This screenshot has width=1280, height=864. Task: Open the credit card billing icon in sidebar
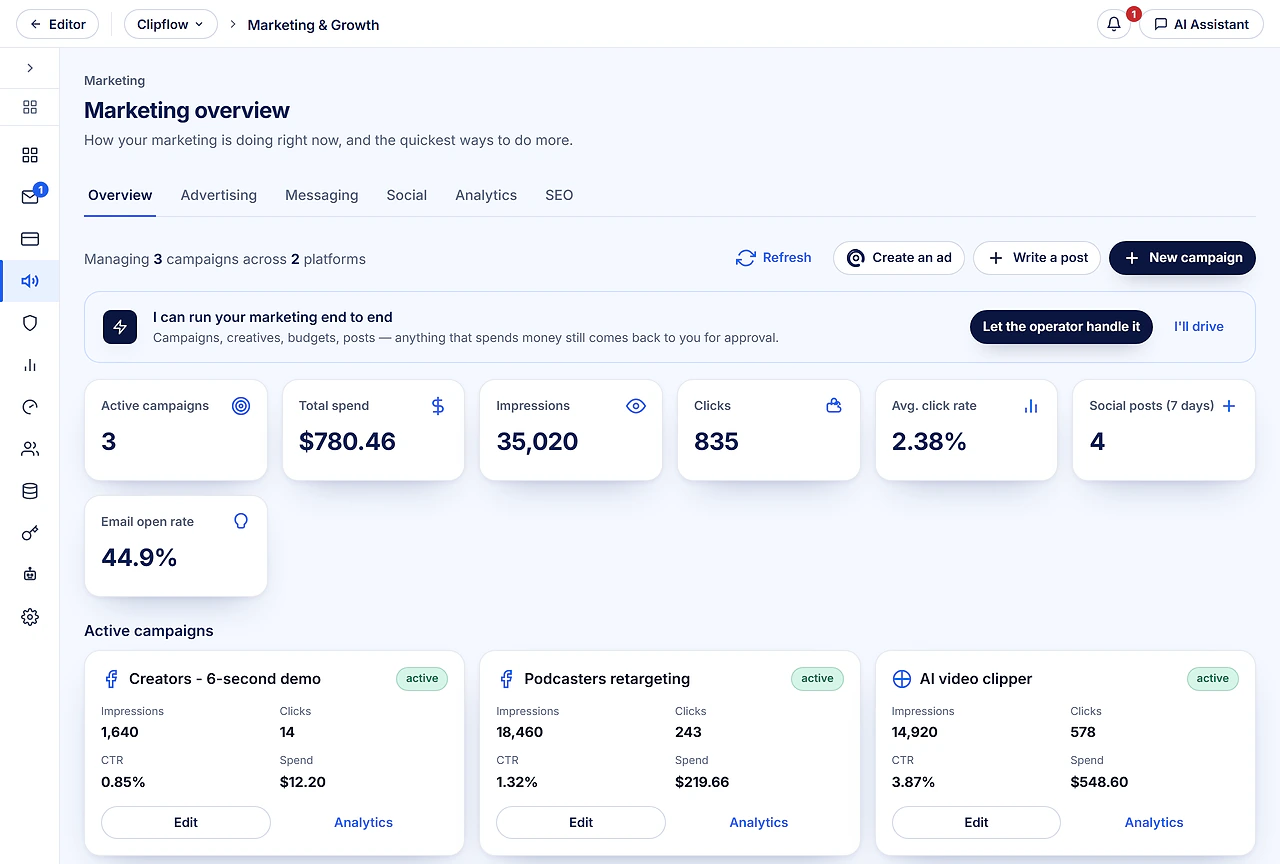tap(30, 239)
